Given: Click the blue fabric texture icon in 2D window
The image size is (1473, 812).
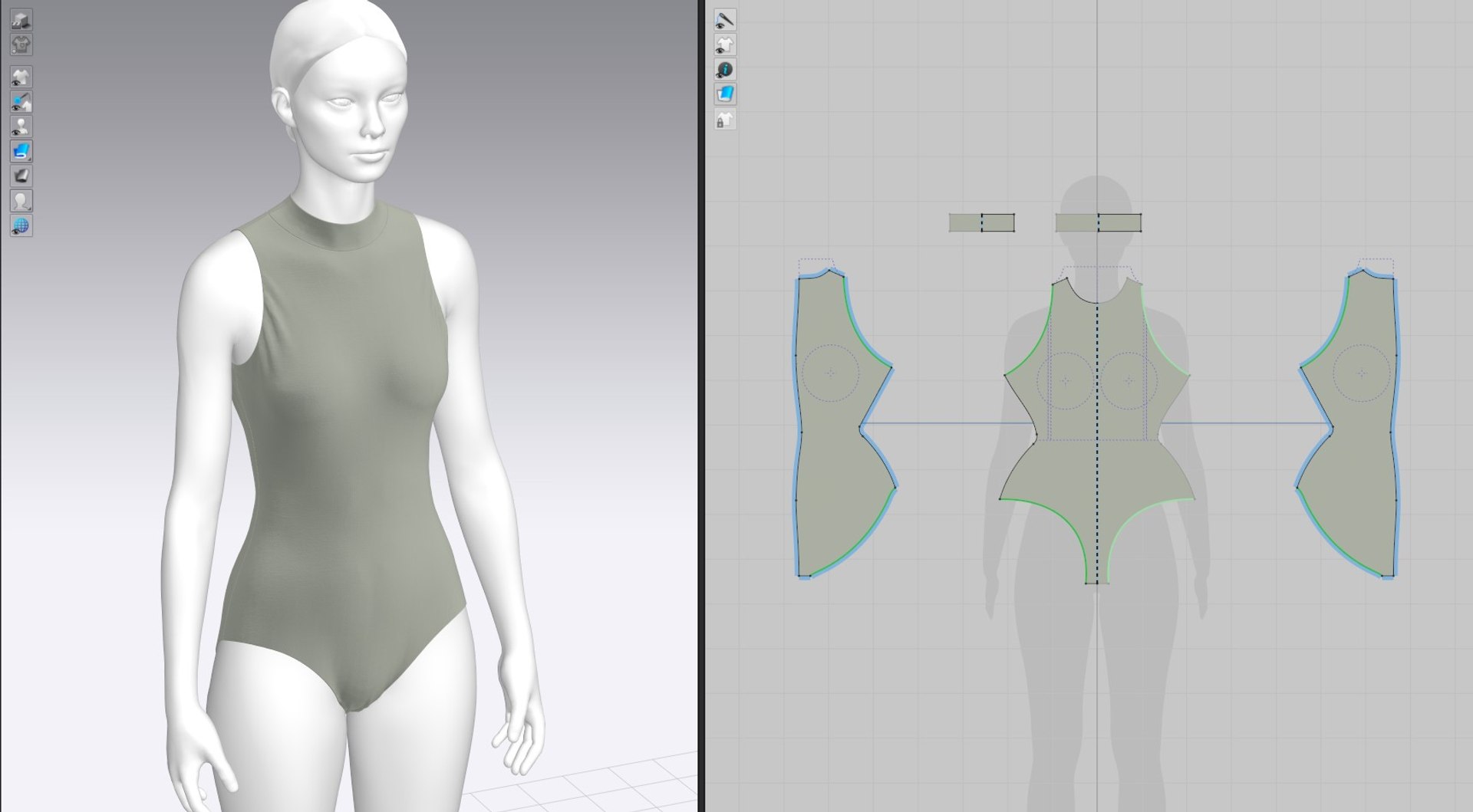Looking at the screenshot, I should point(725,94).
